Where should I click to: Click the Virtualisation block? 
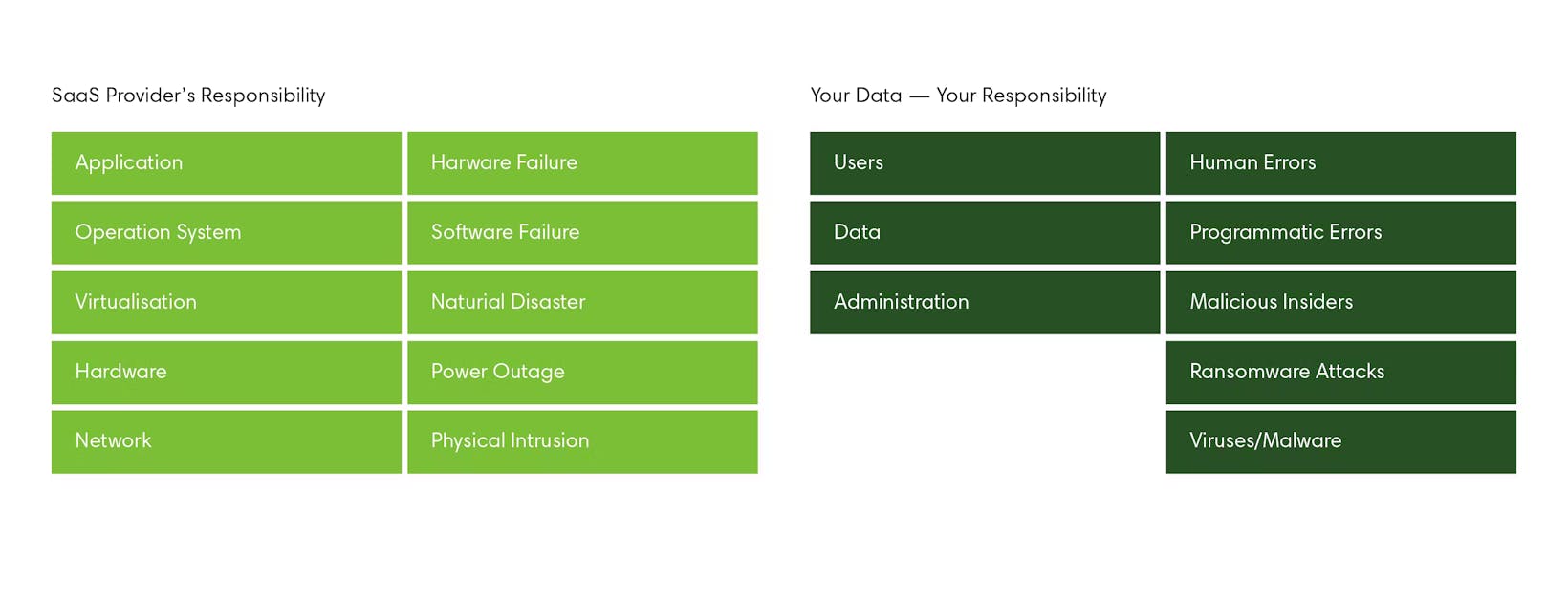227,302
